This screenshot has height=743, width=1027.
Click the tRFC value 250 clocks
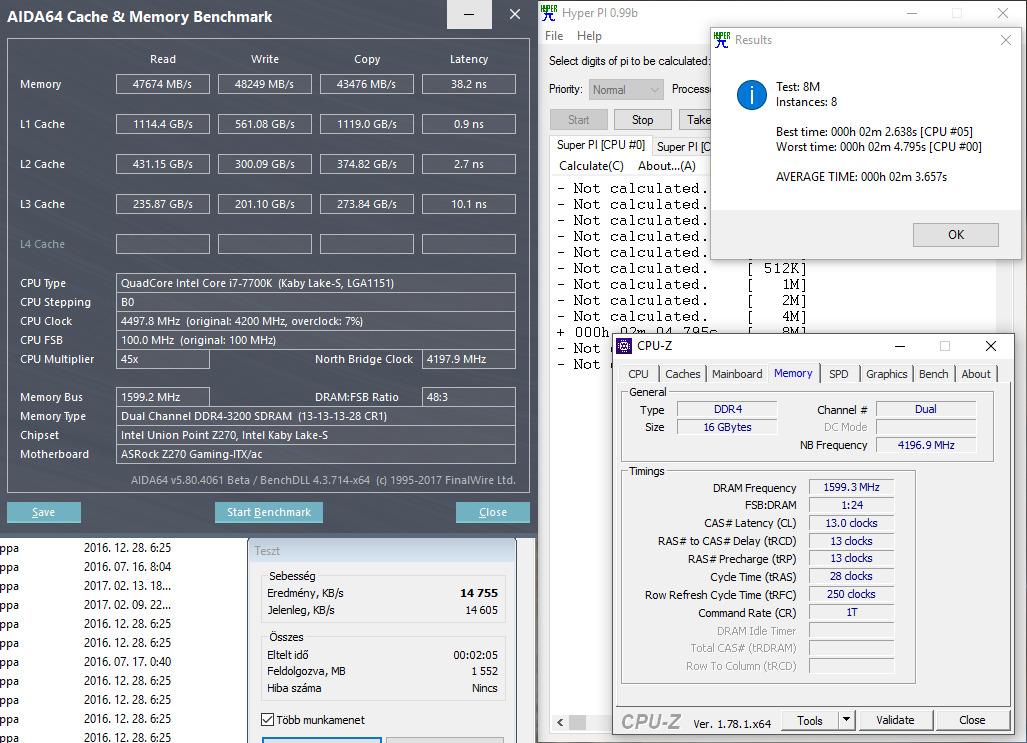click(x=851, y=594)
